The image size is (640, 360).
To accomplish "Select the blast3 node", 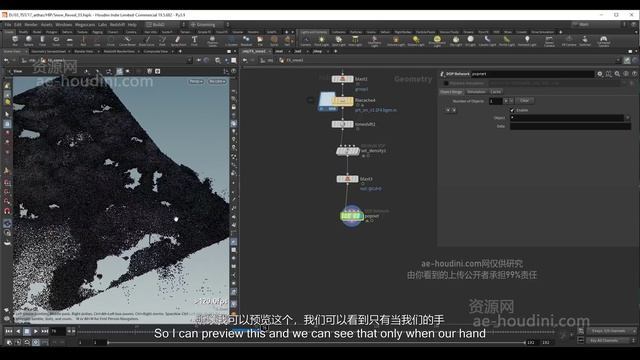I will [x=347, y=179].
